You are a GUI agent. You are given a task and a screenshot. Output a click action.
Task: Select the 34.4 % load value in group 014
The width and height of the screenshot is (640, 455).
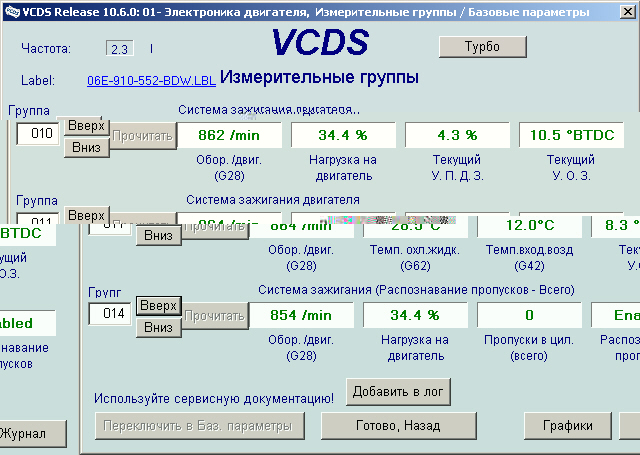point(415,315)
